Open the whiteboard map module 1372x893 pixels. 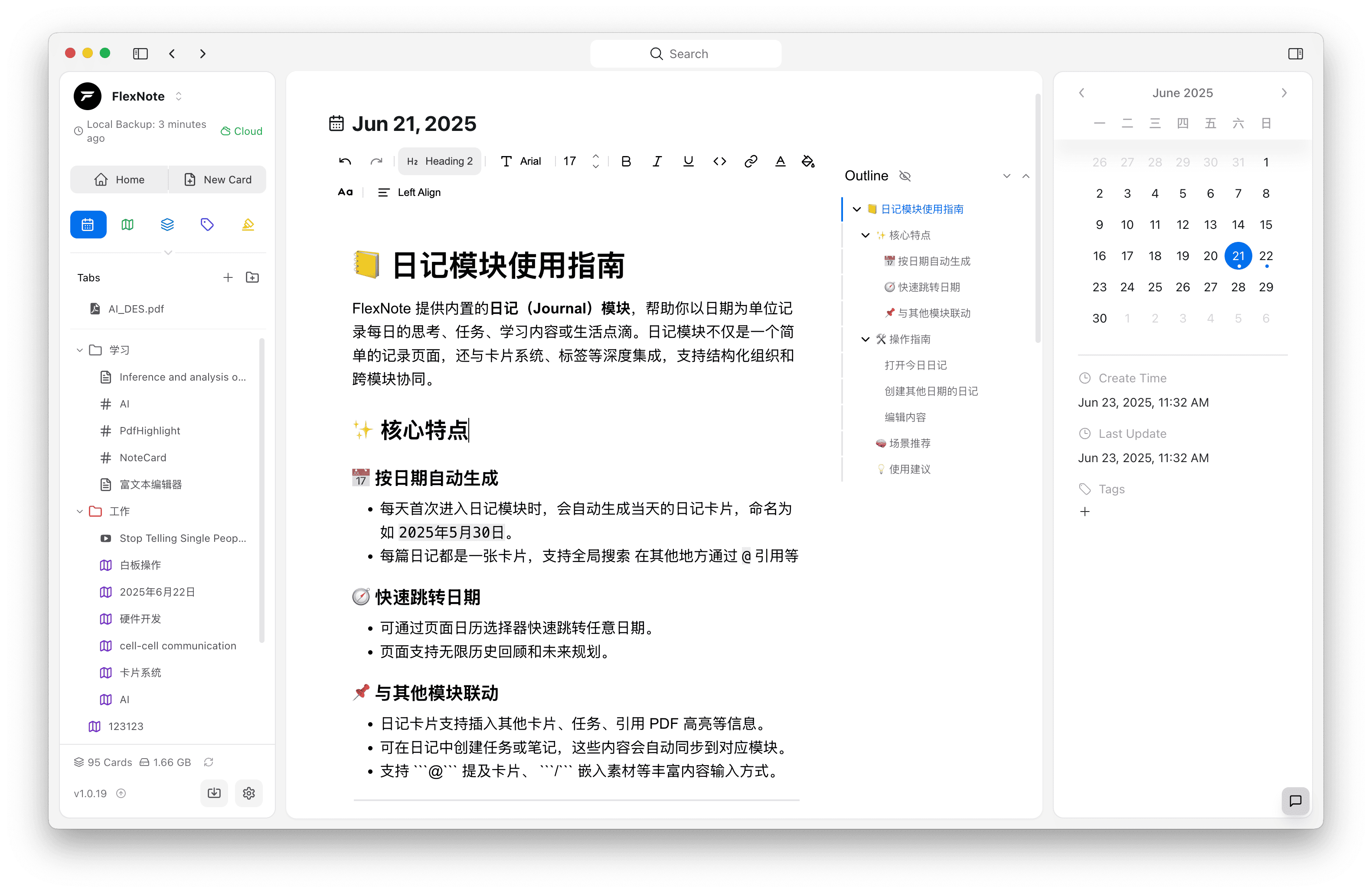click(127, 225)
